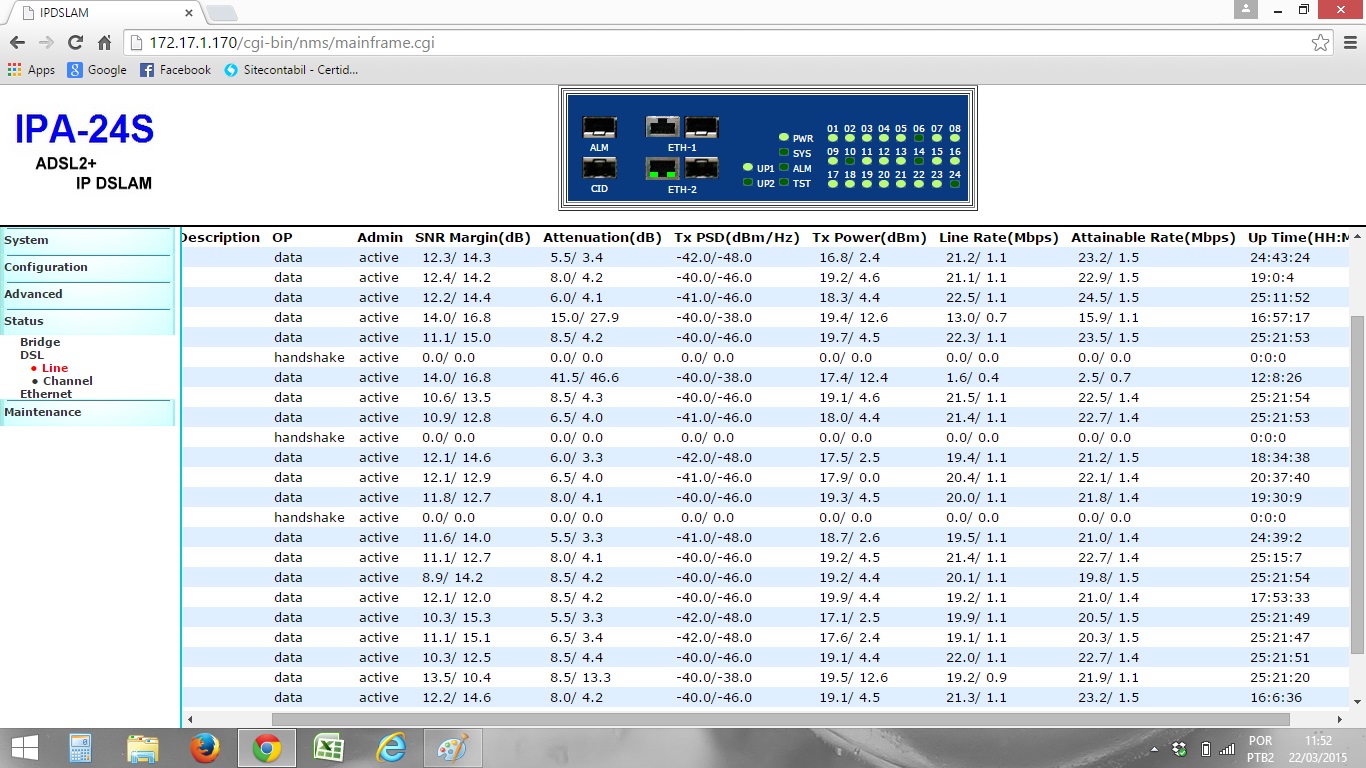
Task: Open the Channel status page
Action: (68, 381)
